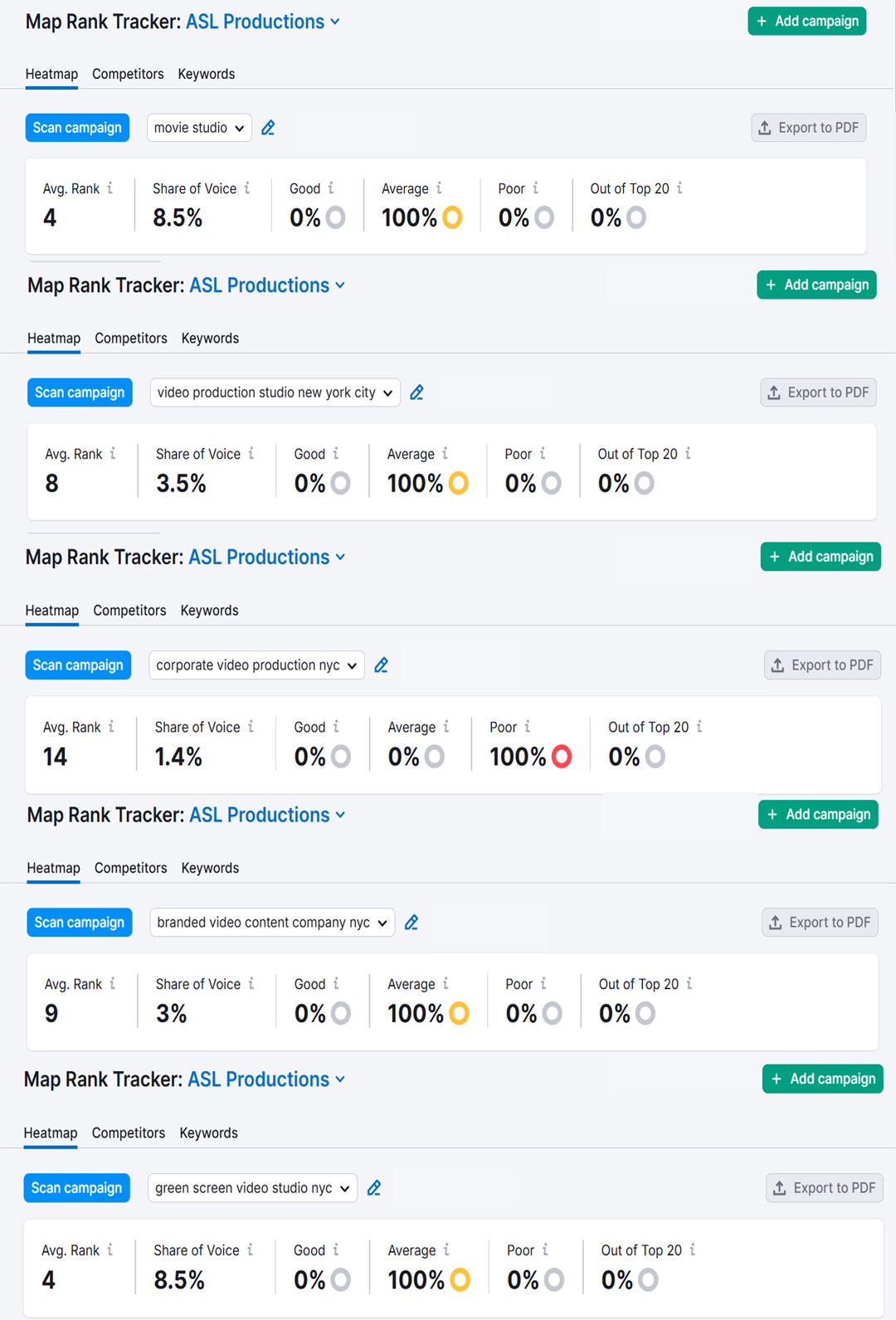Click the edit pencil beside green screen video studio nyc
This screenshot has height=1320, width=896.
(374, 1188)
